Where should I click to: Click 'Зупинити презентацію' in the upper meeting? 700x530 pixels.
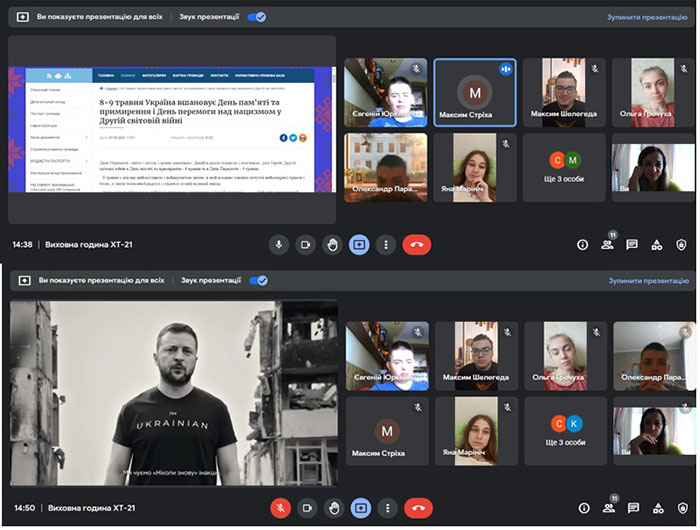pyautogui.click(x=646, y=17)
